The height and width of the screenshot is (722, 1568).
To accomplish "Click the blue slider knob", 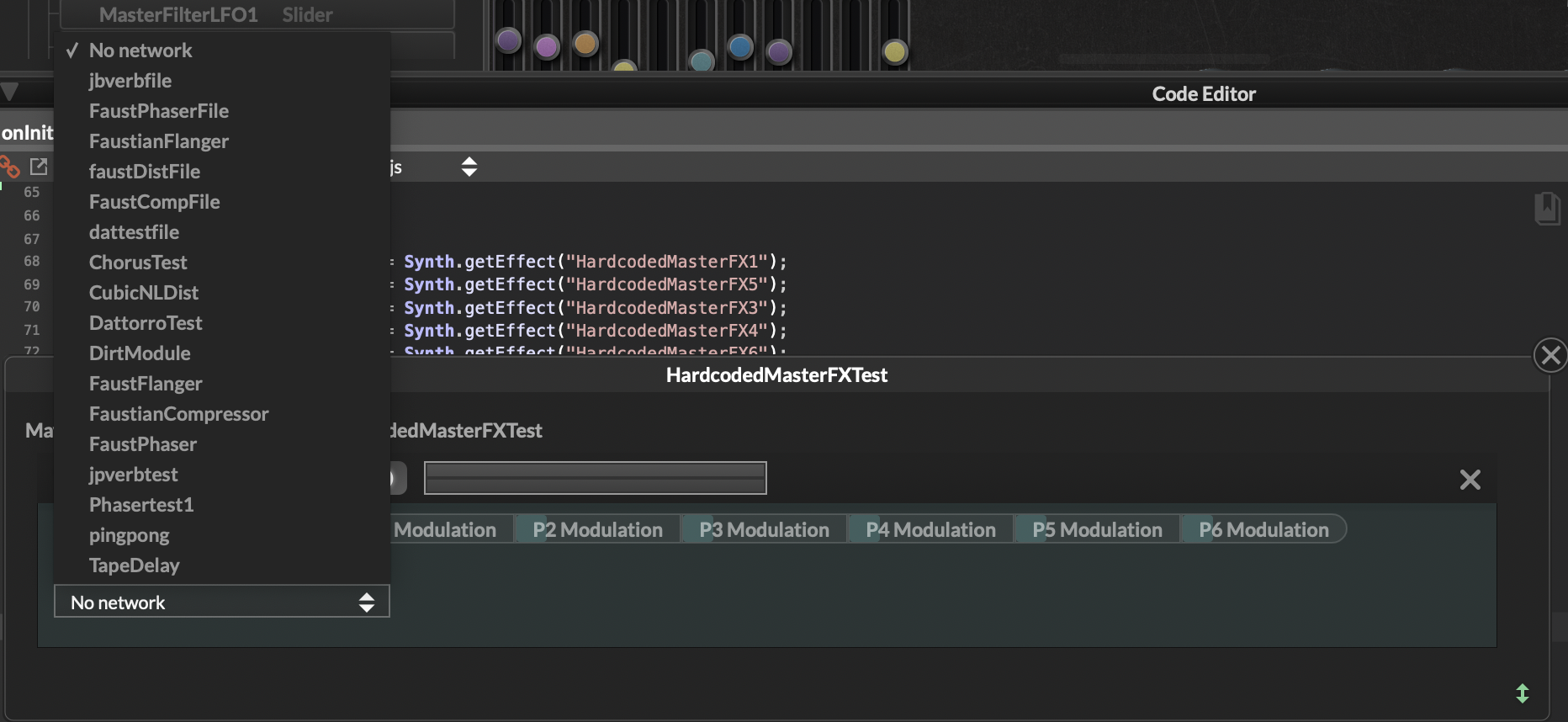I will (740, 46).
